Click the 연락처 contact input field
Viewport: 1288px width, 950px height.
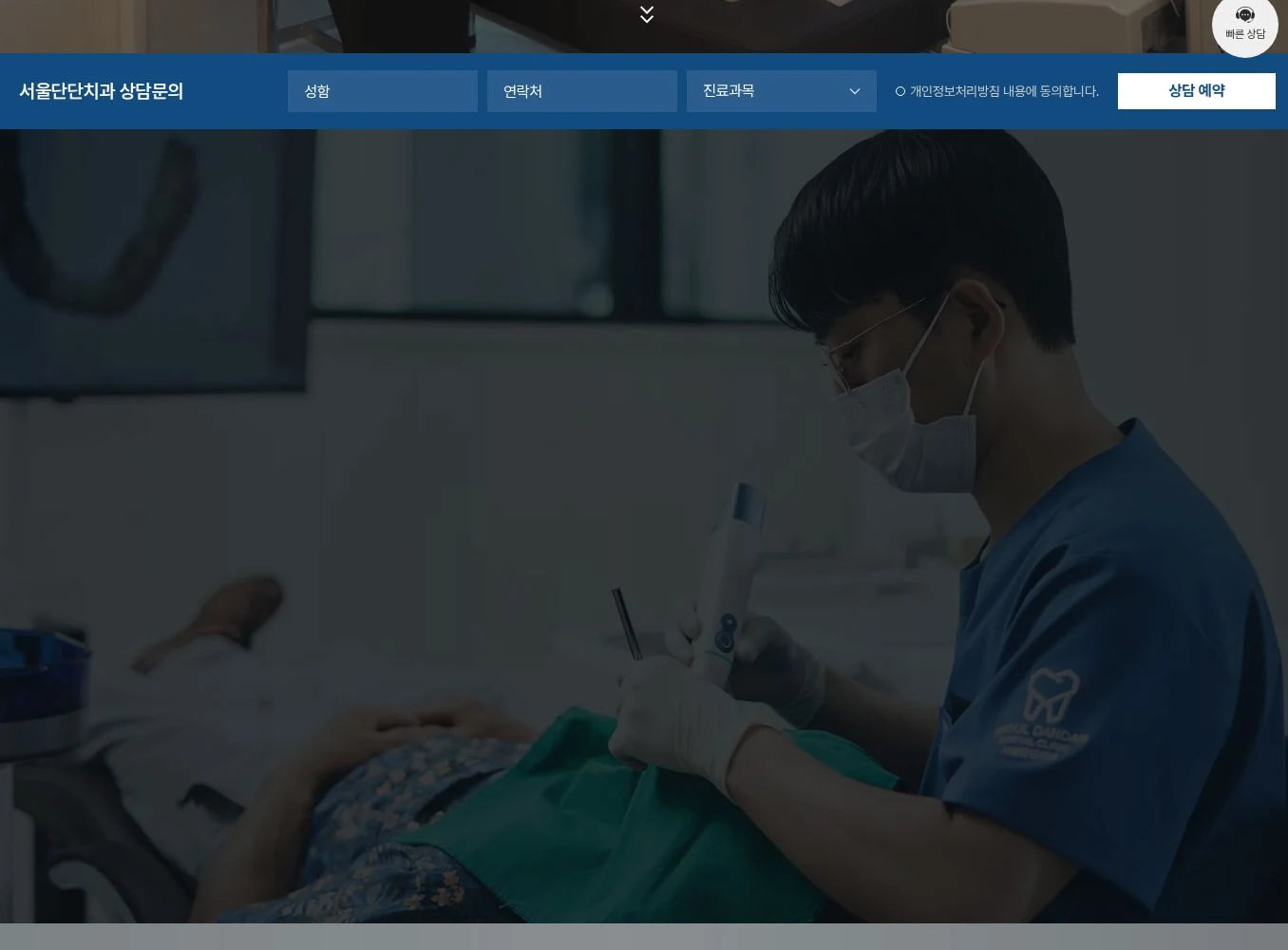pos(582,91)
